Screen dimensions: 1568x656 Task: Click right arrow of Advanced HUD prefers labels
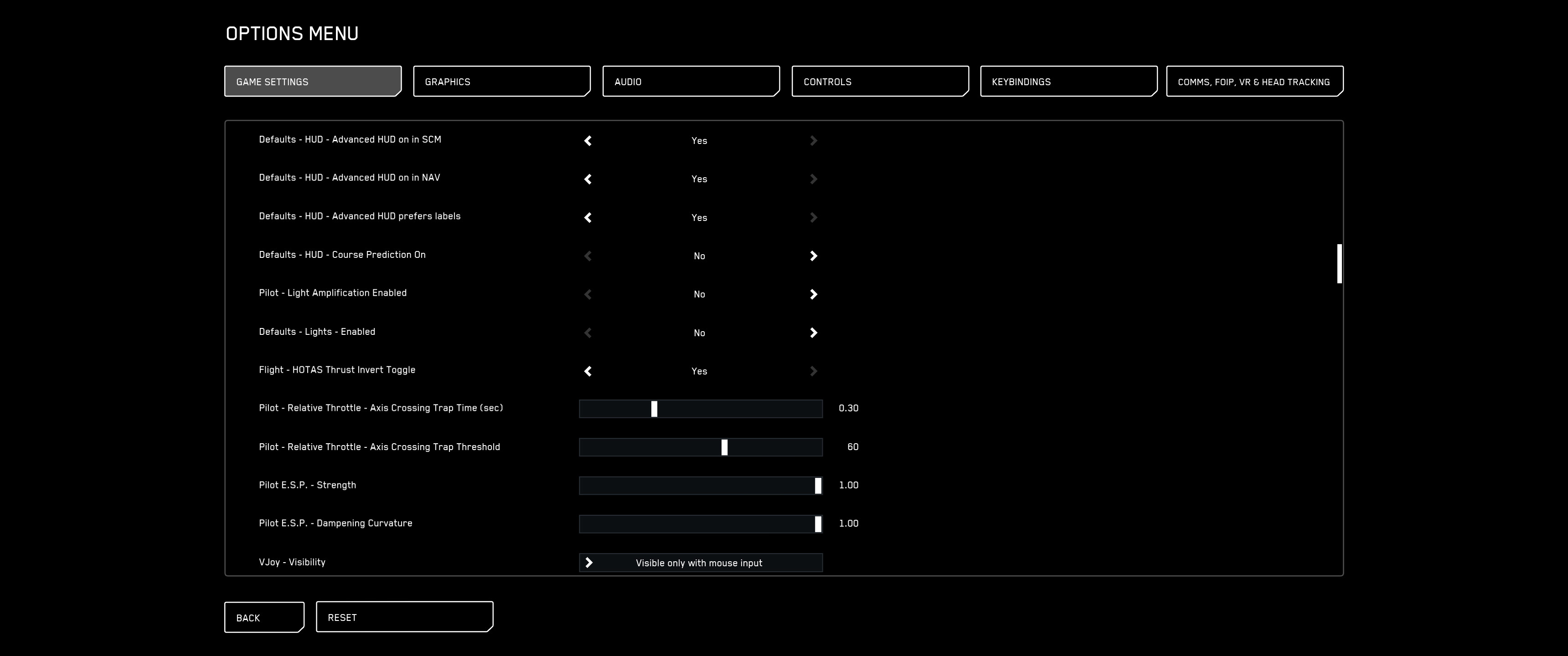pos(813,217)
